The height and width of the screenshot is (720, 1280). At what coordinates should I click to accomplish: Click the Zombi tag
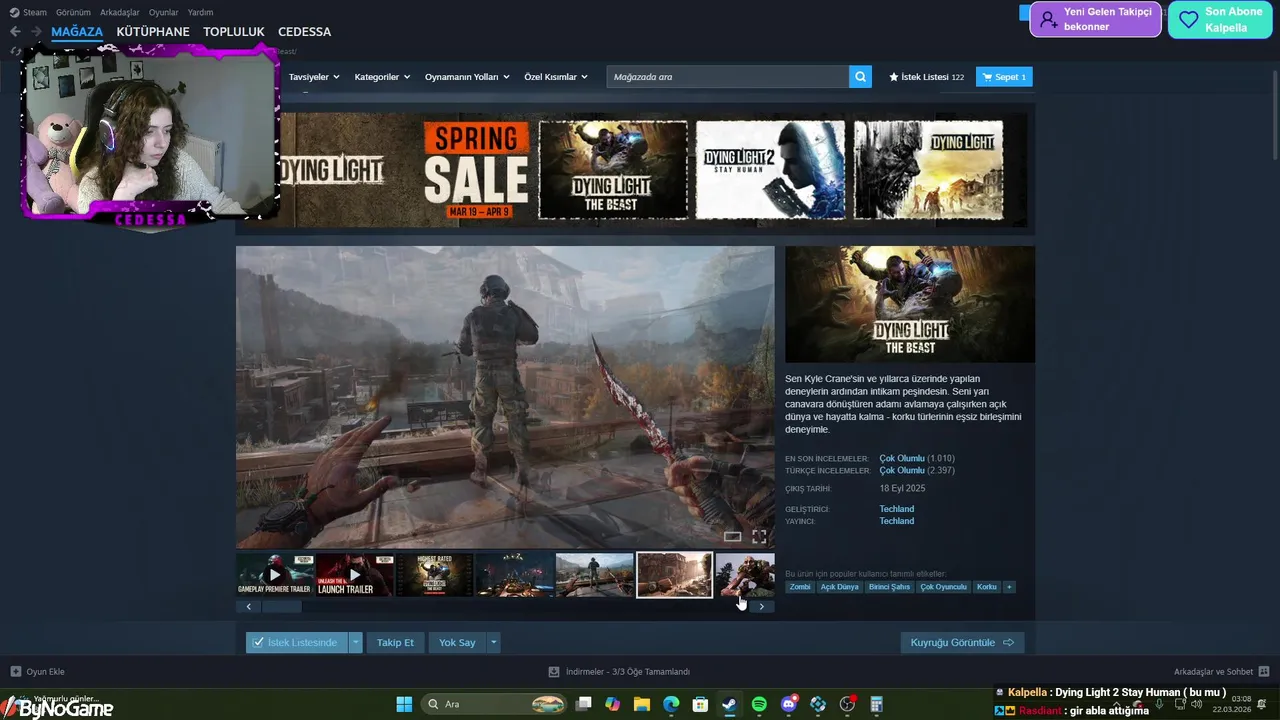pyautogui.click(x=800, y=587)
